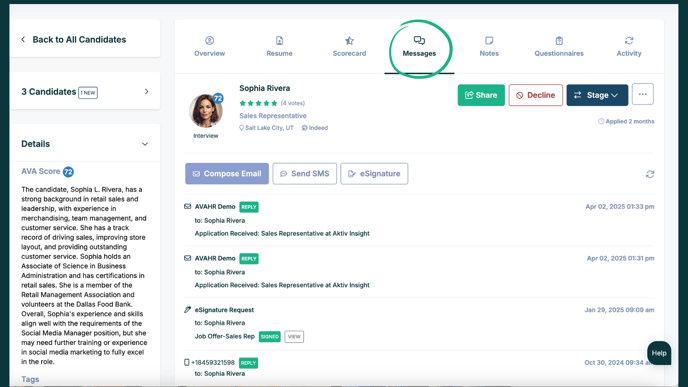The height and width of the screenshot is (387, 688).
Task: Expand the 3 Candidates list arrow
Action: [147, 92]
